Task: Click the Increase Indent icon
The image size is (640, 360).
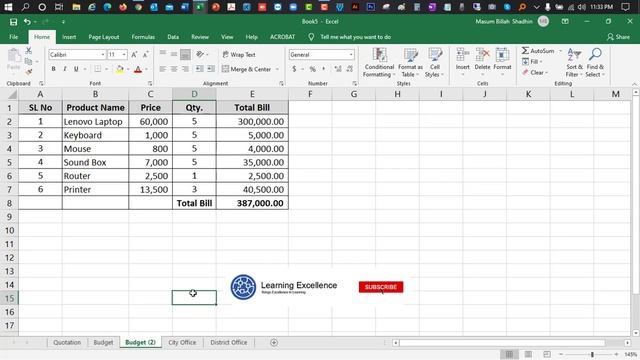Action: [x=211, y=69]
